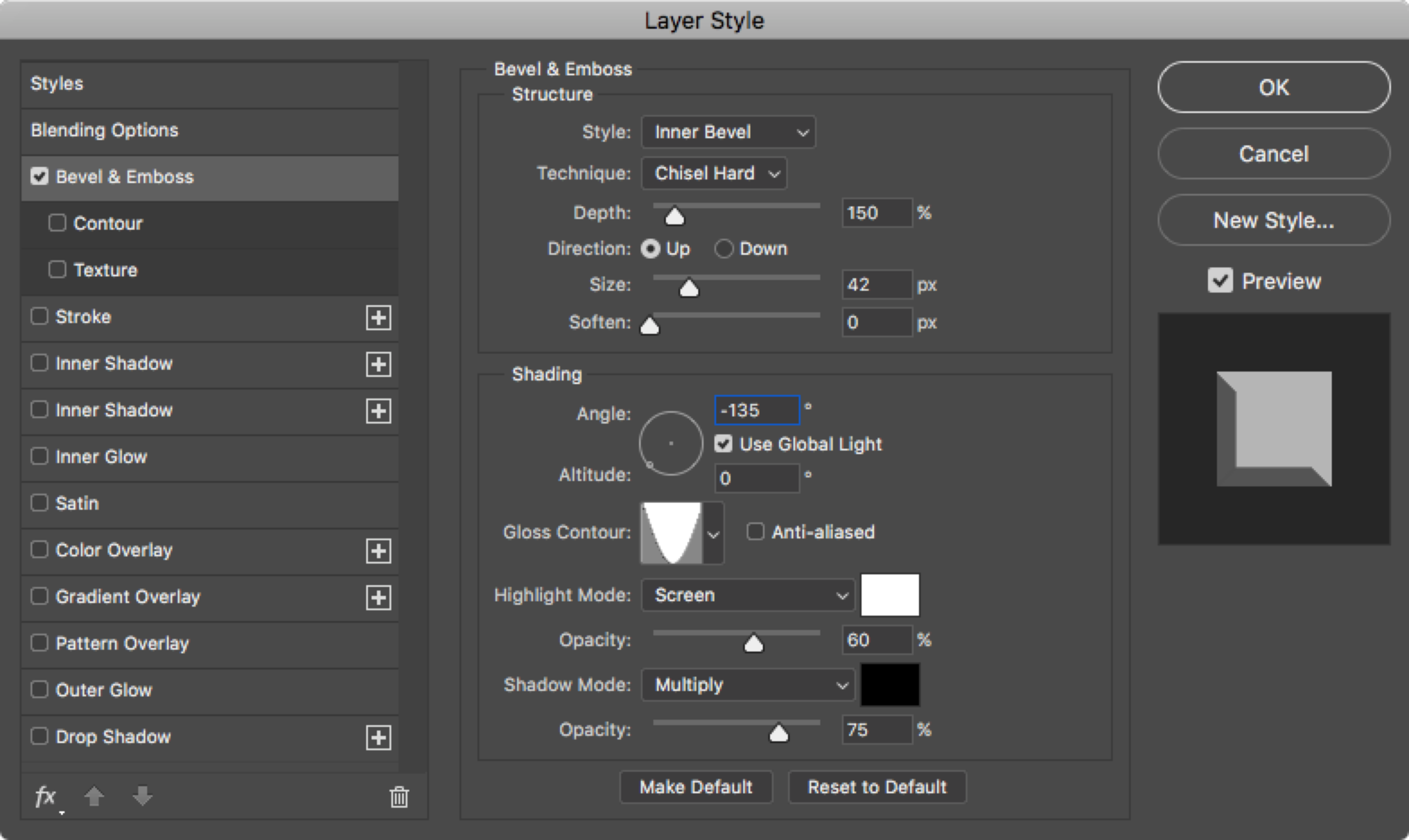The width and height of the screenshot is (1409, 840).
Task: Click the Altitude input field
Action: 757,479
